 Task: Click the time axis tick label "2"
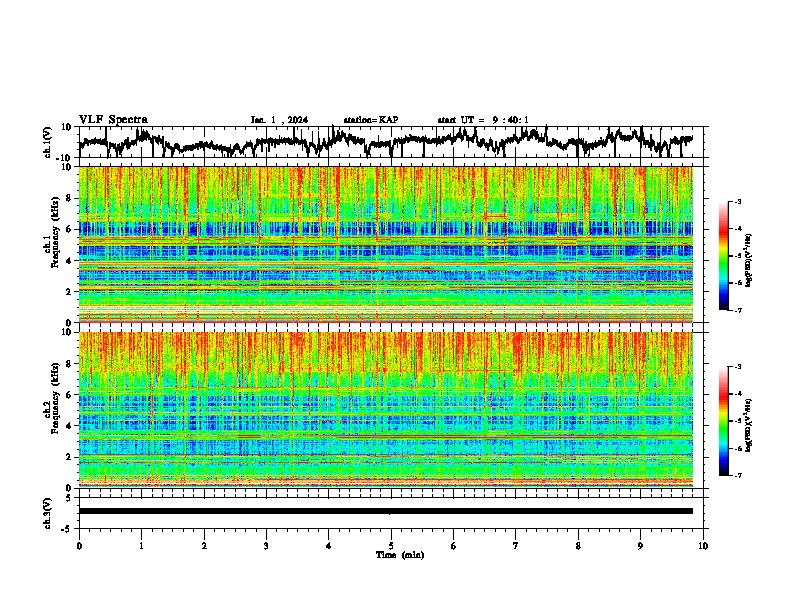204,546
